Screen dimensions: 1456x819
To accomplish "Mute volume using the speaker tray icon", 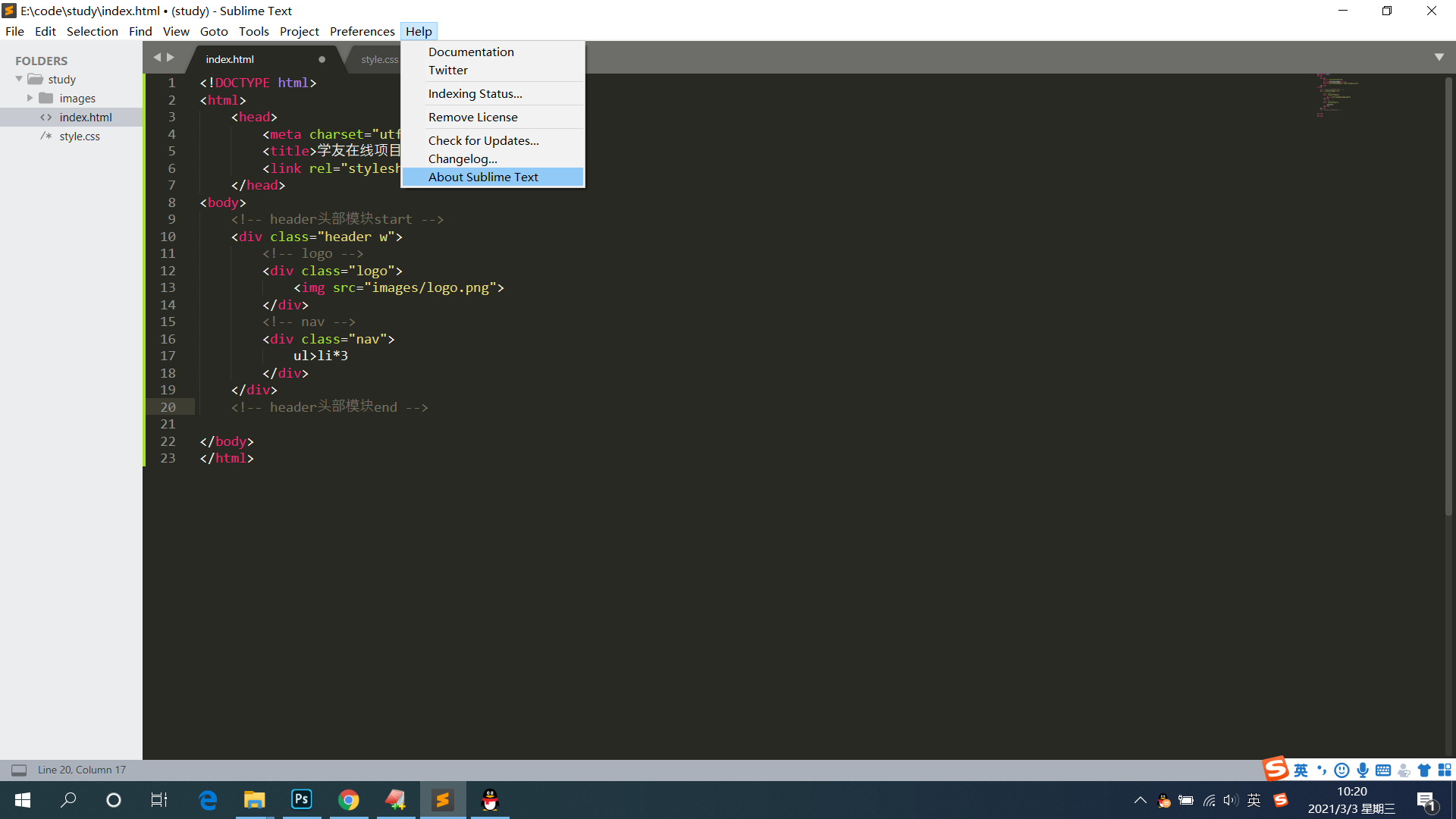I will pos(1231,799).
